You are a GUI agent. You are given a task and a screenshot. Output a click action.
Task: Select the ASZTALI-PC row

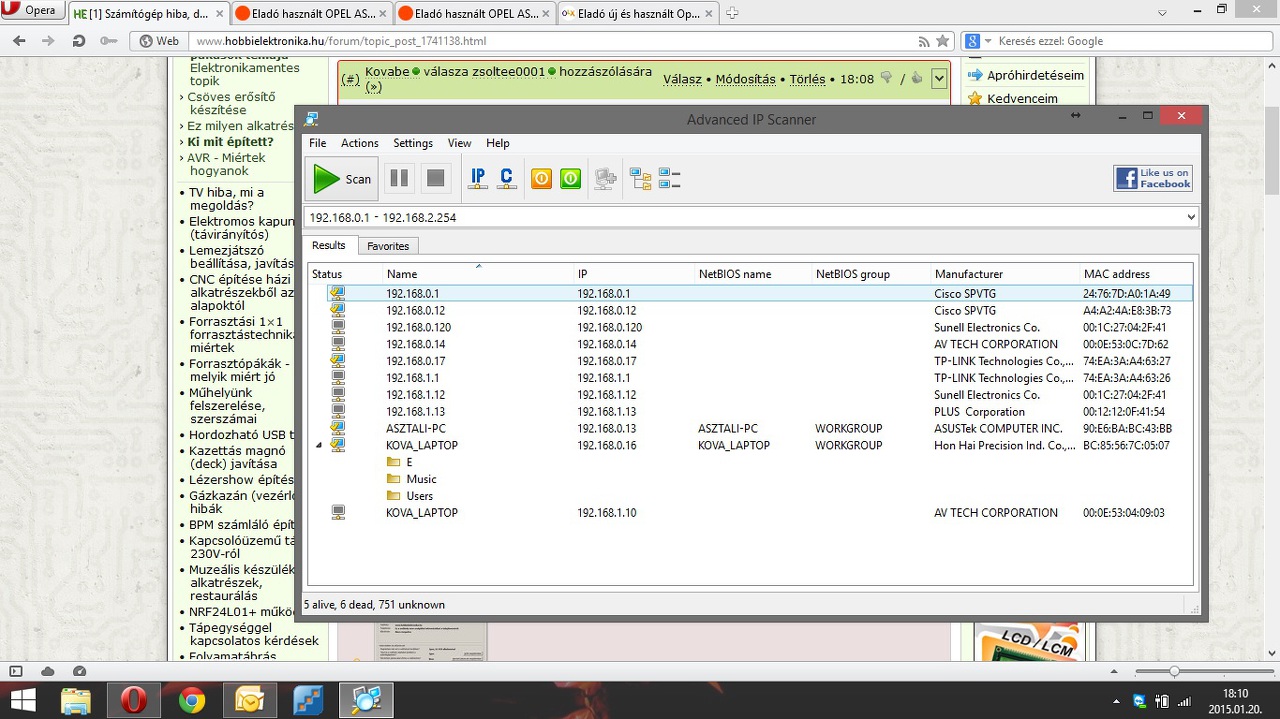(750, 429)
